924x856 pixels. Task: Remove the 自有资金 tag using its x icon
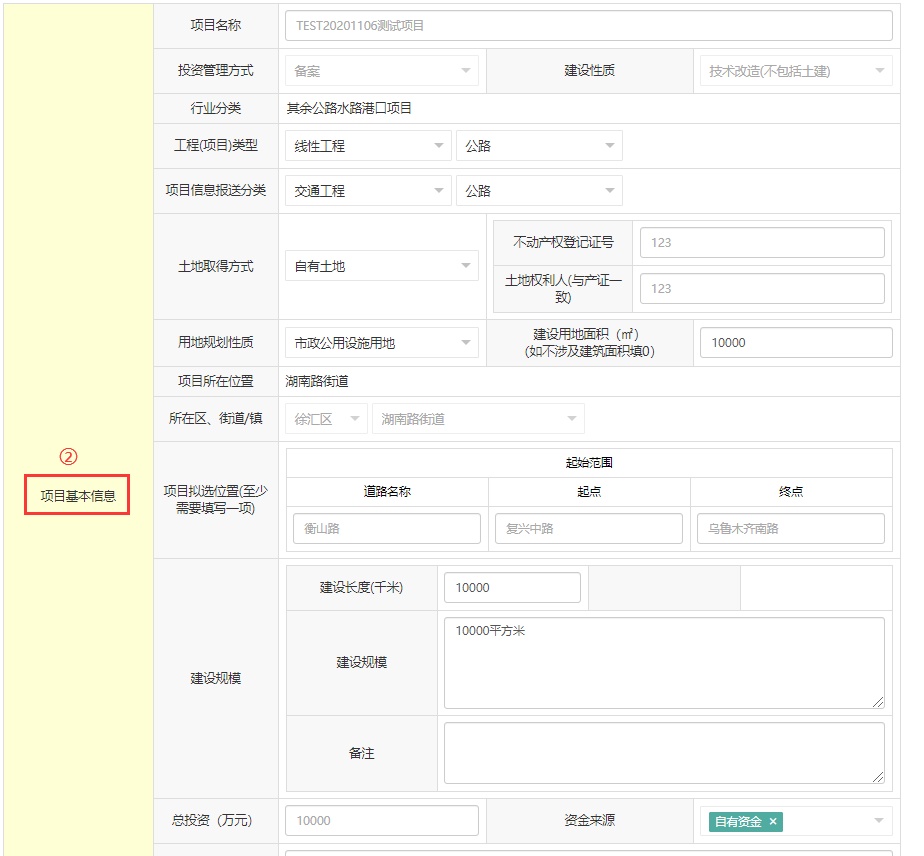coord(772,822)
